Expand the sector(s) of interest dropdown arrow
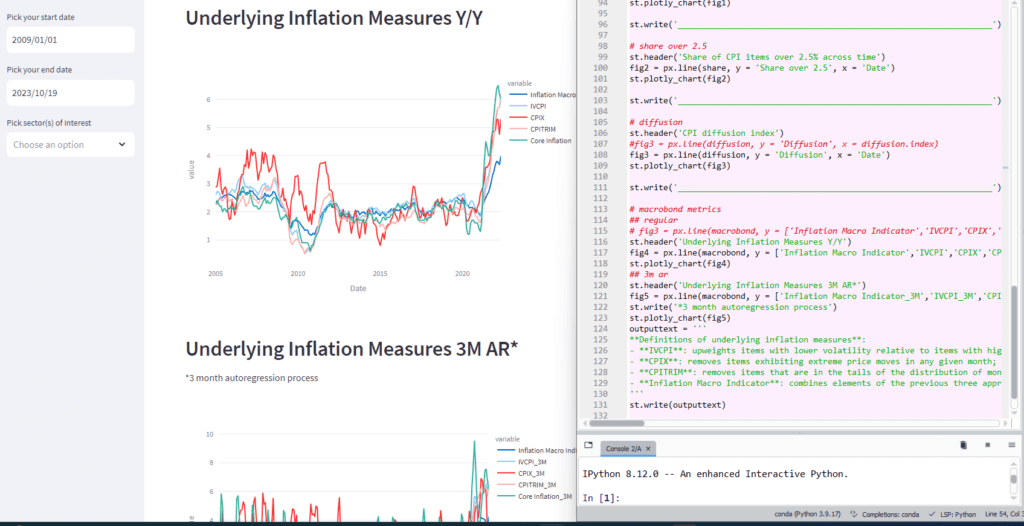The width and height of the screenshot is (1024, 526). coord(122,144)
